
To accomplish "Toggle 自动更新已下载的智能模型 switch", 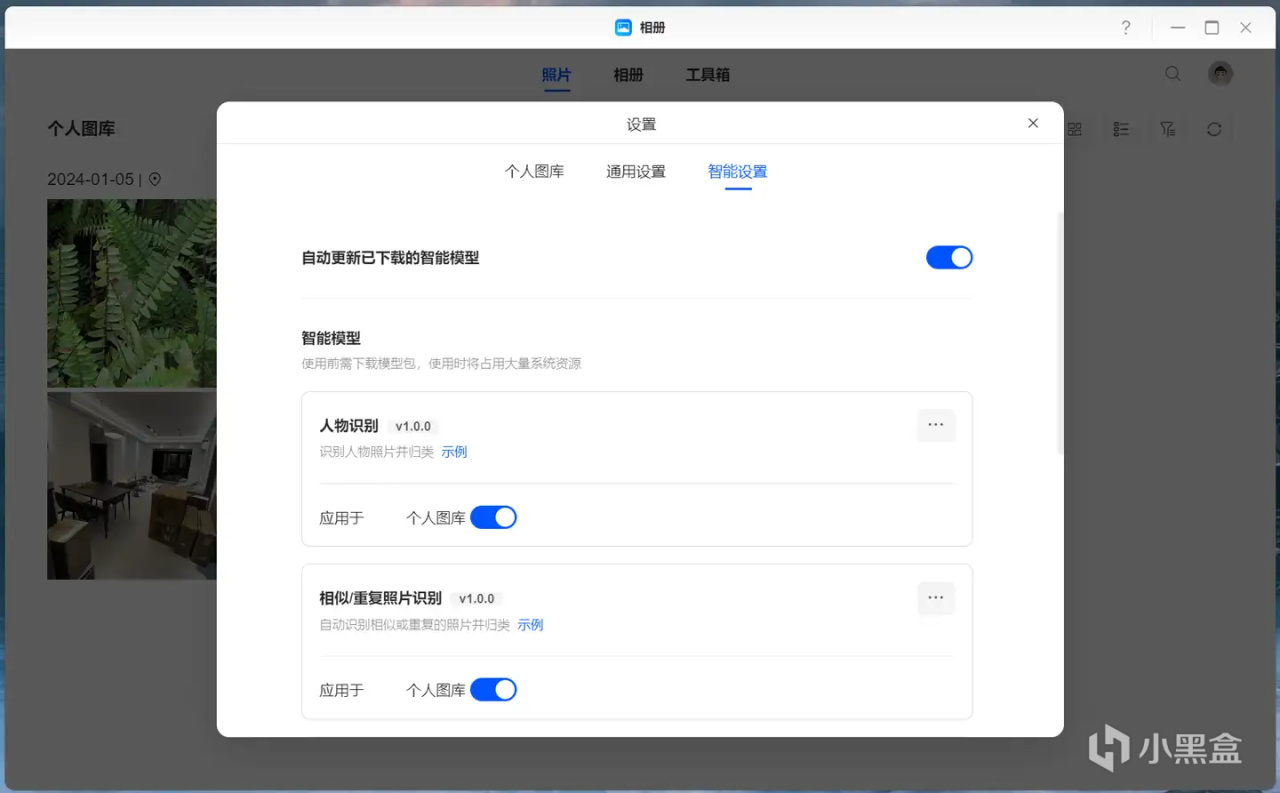I will tap(949, 258).
